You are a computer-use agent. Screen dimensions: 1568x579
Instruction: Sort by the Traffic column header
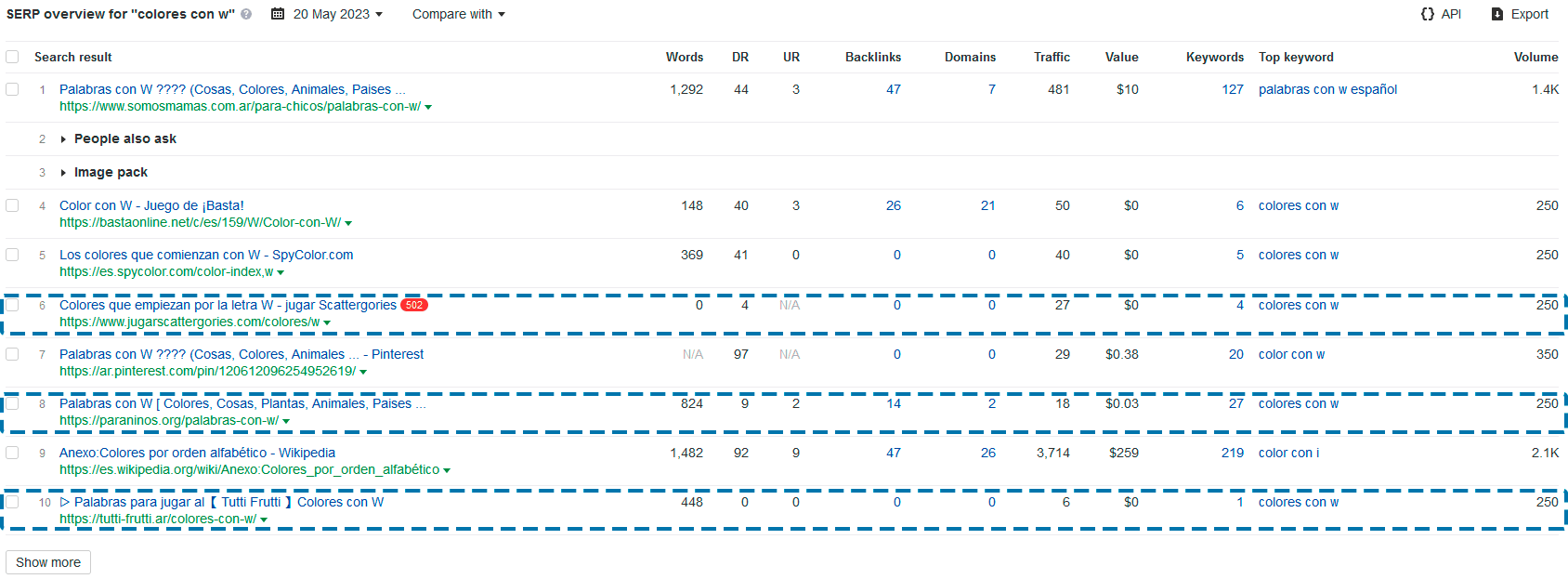1052,57
